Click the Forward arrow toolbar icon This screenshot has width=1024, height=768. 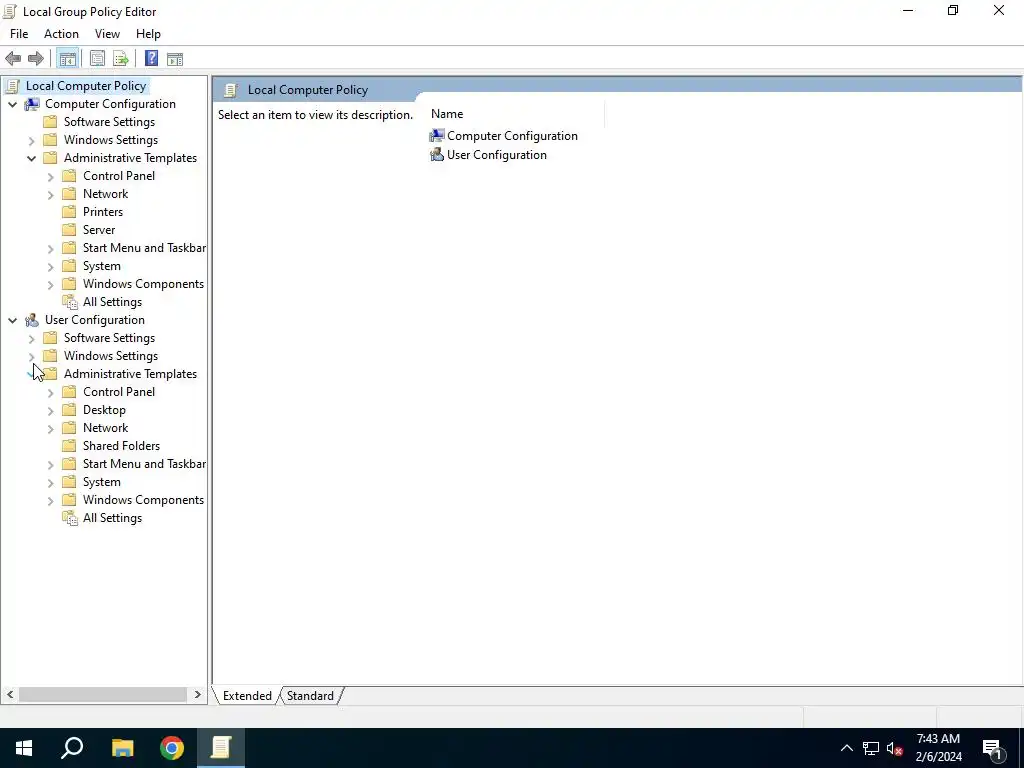pyautogui.click(x=36, y=59)
